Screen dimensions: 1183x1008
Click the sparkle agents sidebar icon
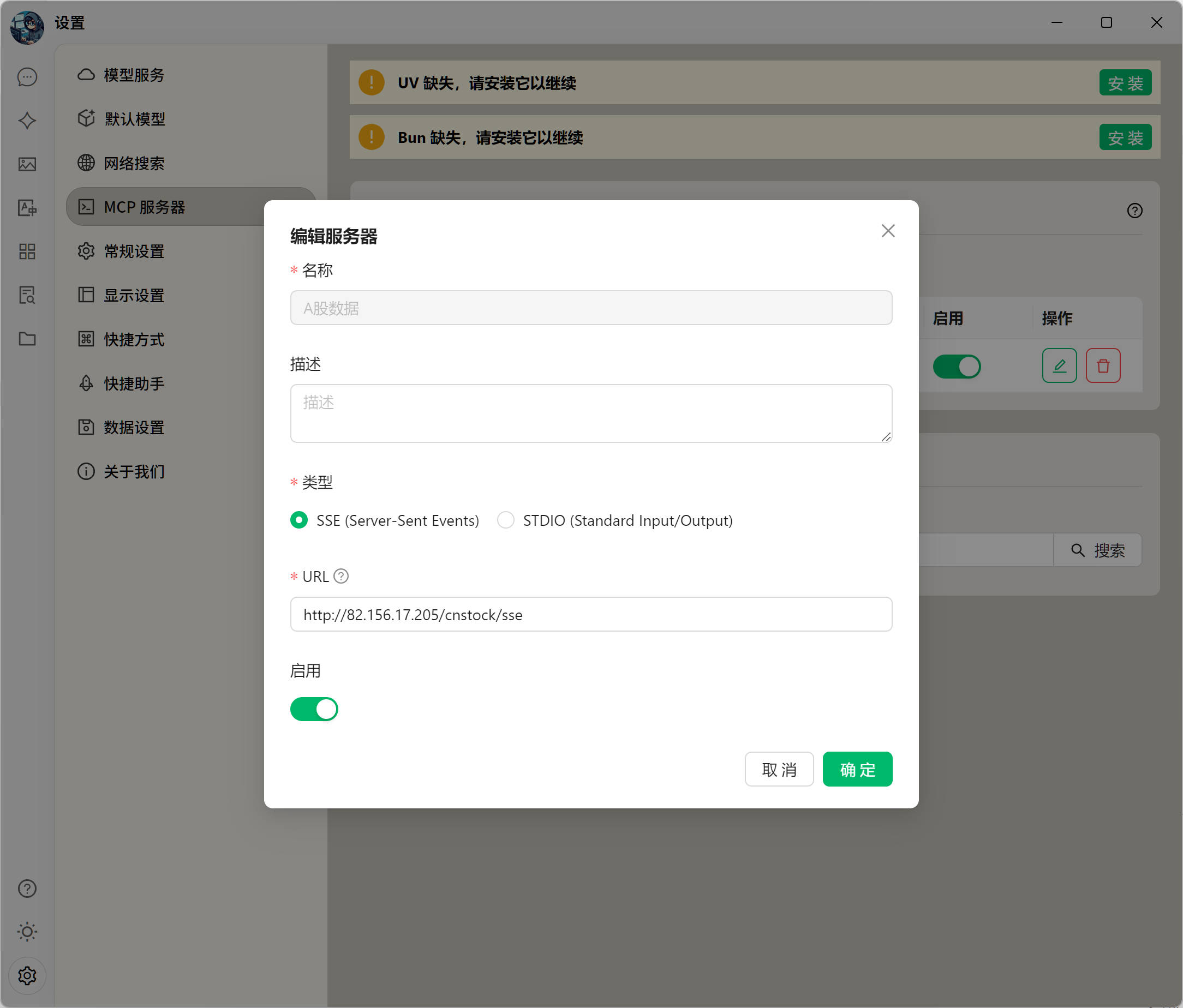[27, 121]
